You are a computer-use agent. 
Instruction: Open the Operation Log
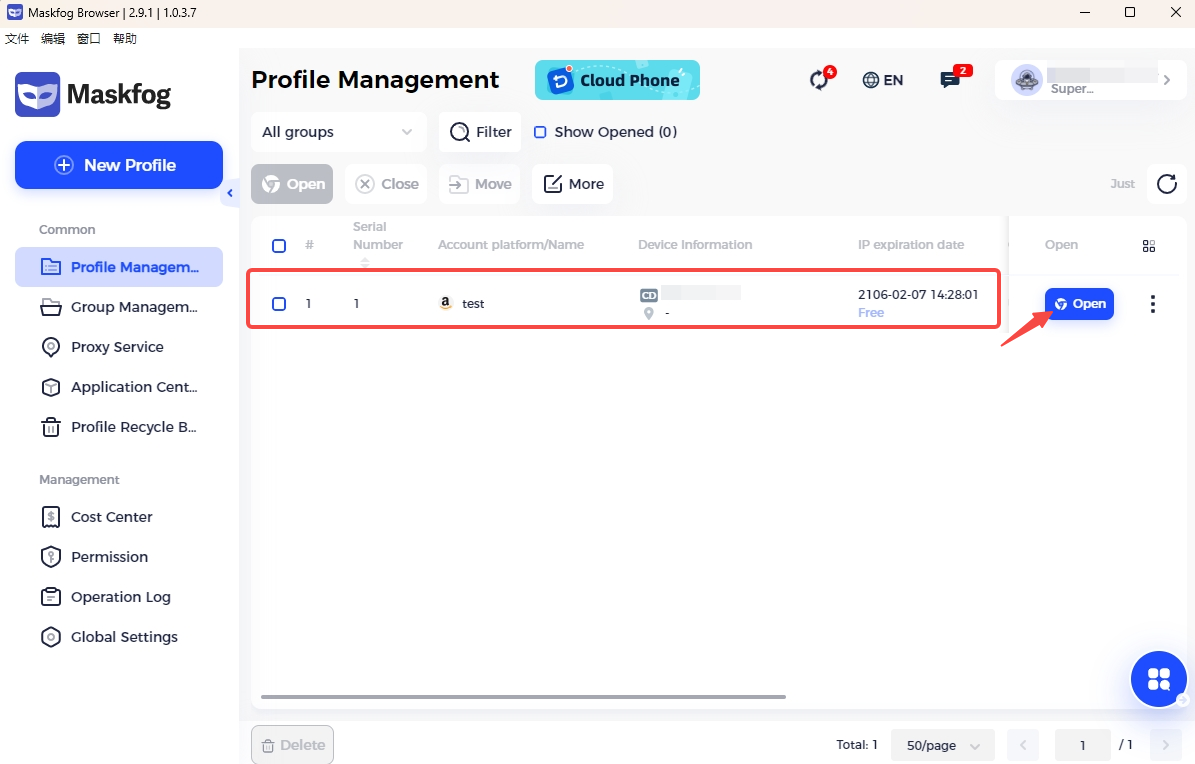click(x=119, y=597)
